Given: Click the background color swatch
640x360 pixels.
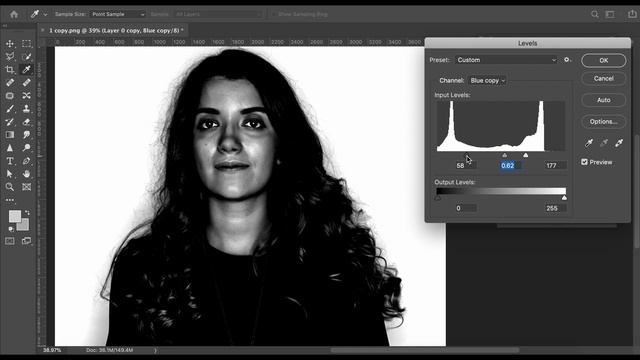Looking at the screenshot, I should tap(24, 224).
